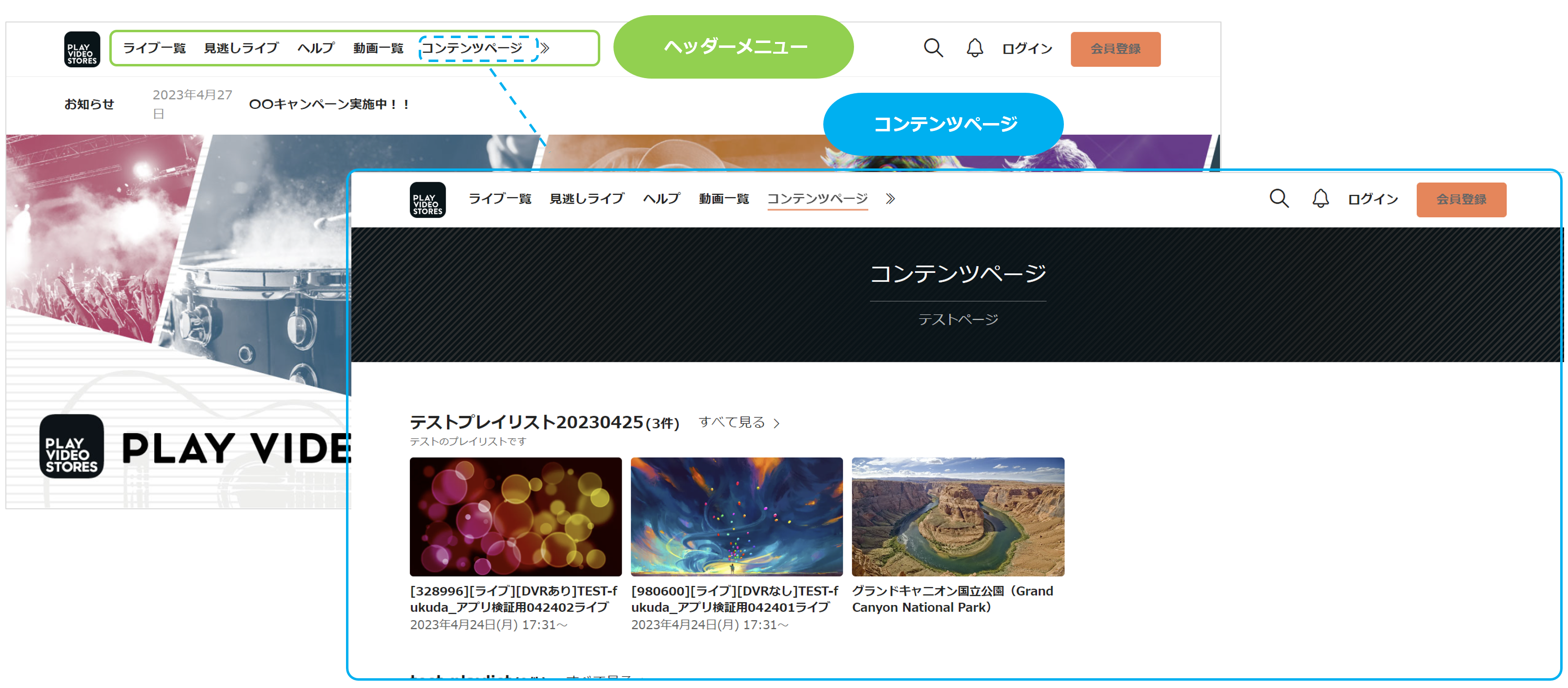1568x688 pixels.
Task: Open the ○○キャンペーン実施中 announcement
Action: [329, 104]
